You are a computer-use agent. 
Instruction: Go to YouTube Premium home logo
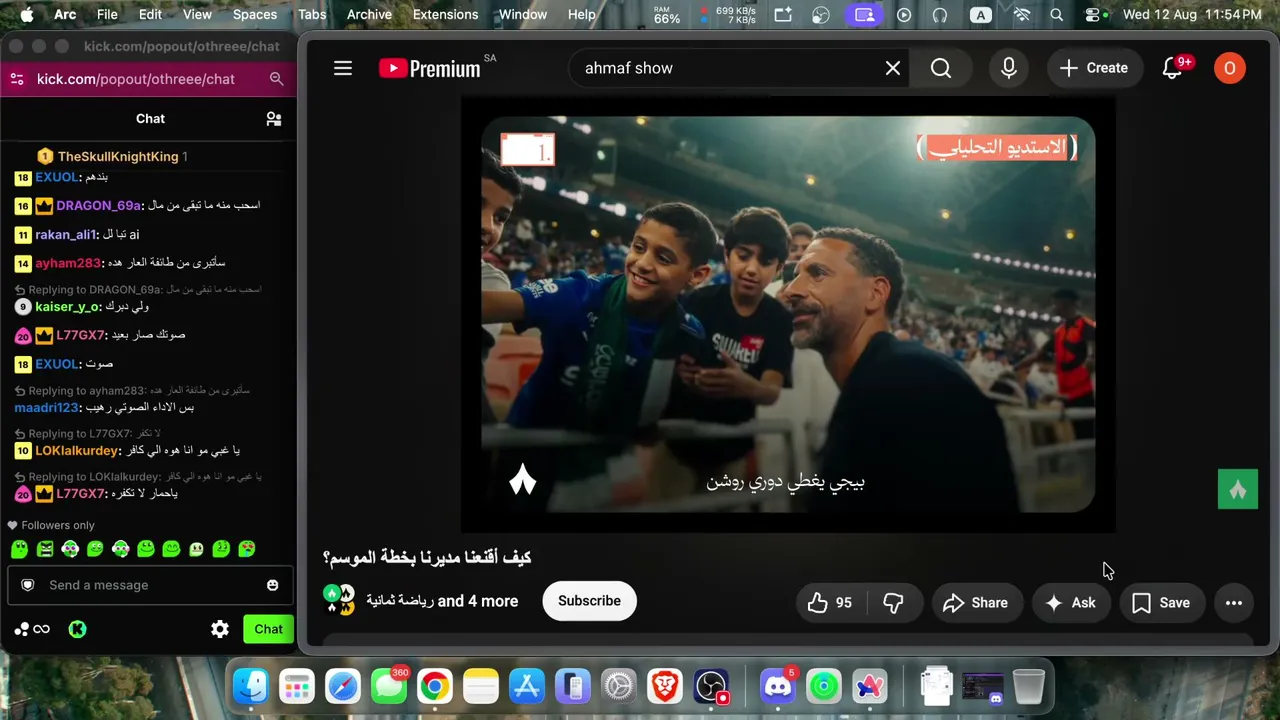430,68
